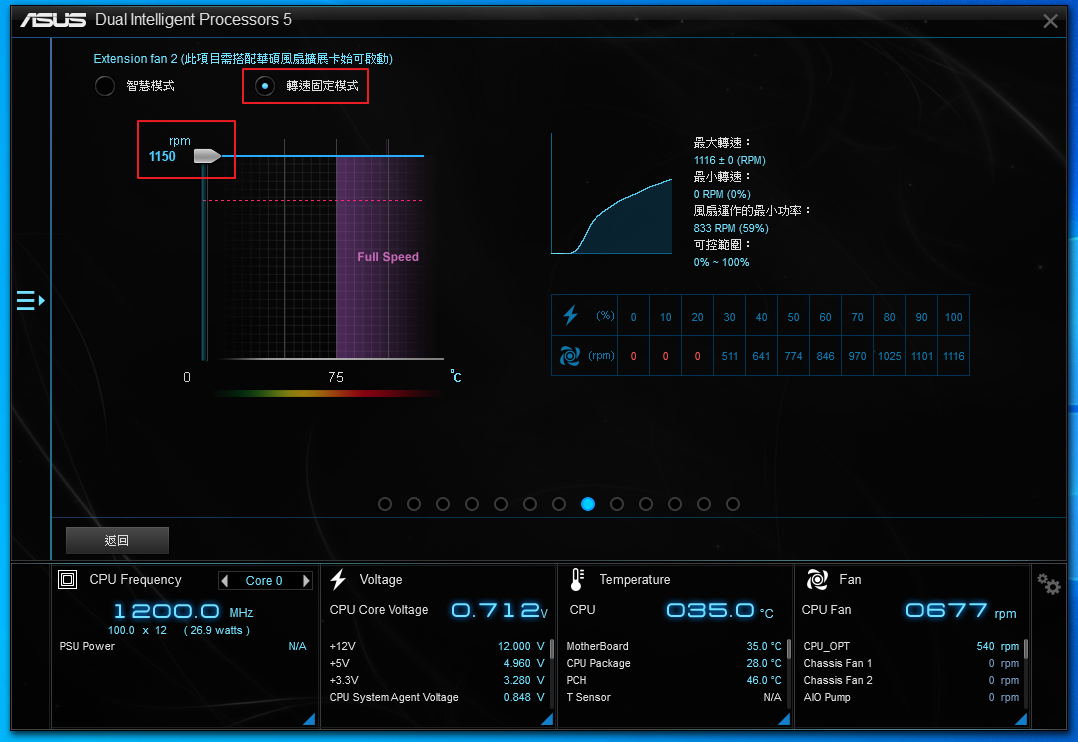The image size is (1078, 742).
Task: Click the CPU_OPT 540 rpm row
Action: (x=911, y=646)
